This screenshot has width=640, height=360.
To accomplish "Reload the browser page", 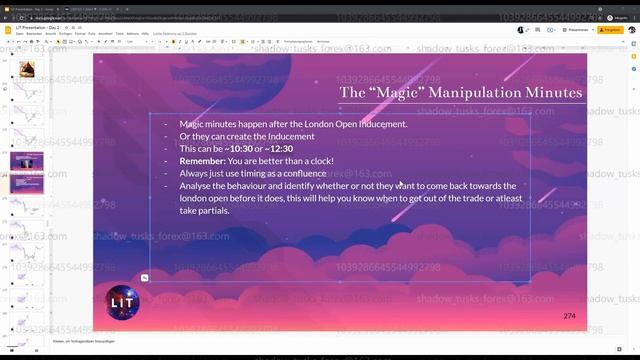I will click(22, 18).
